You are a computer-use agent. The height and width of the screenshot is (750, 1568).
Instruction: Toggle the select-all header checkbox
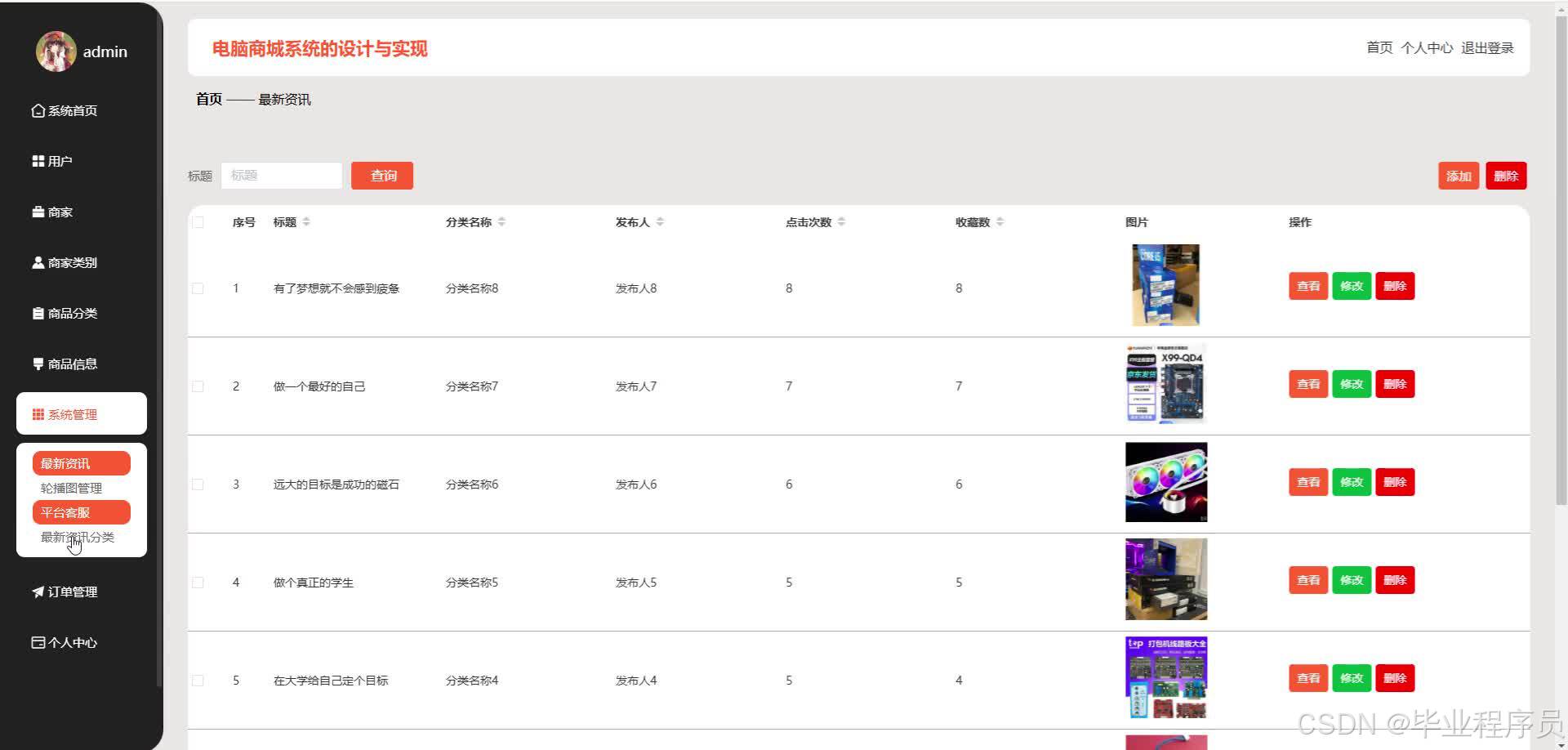(198, 222)
